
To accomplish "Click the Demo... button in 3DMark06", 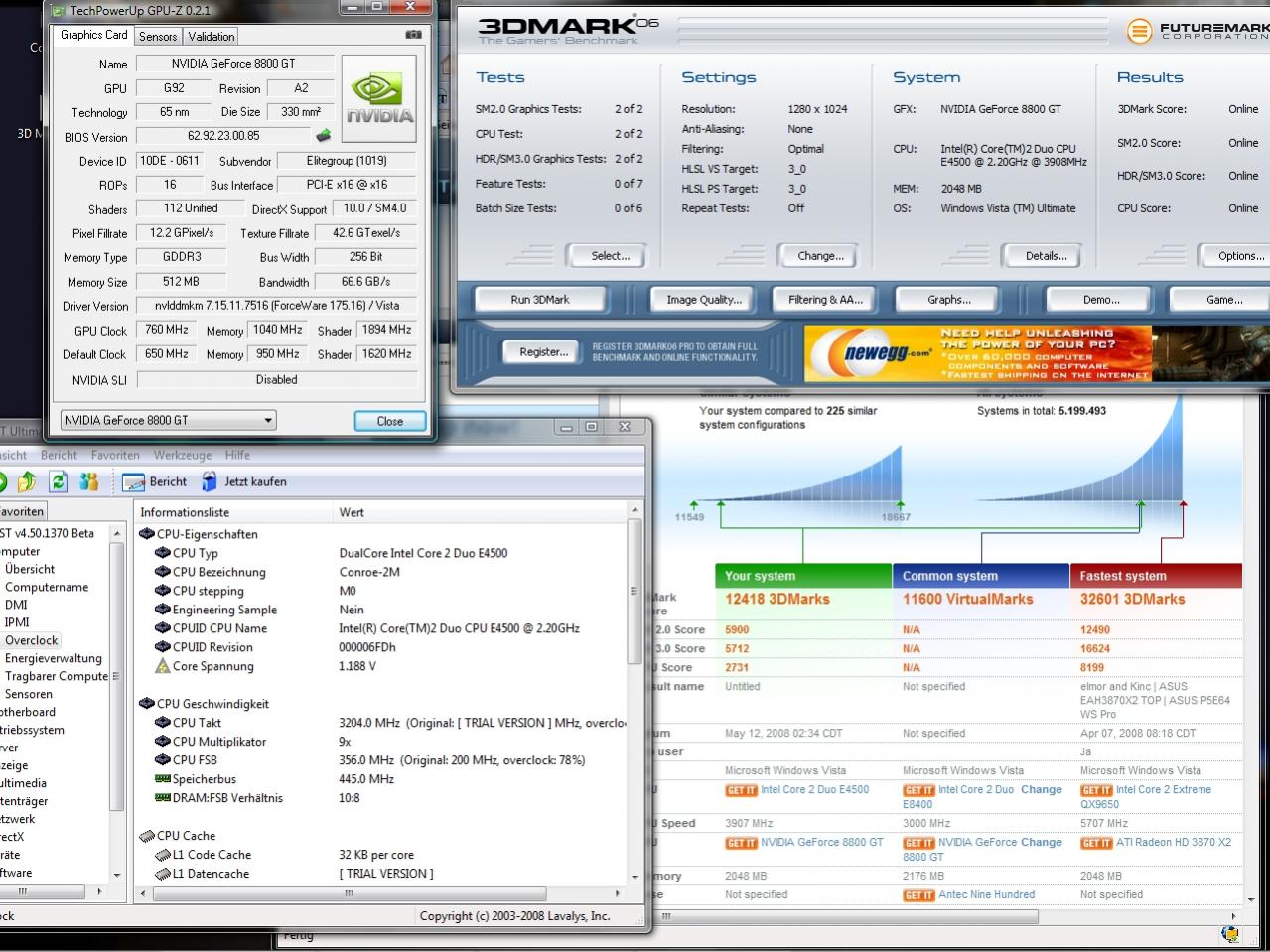I will pyautogui.click(x=1101, y=299).
